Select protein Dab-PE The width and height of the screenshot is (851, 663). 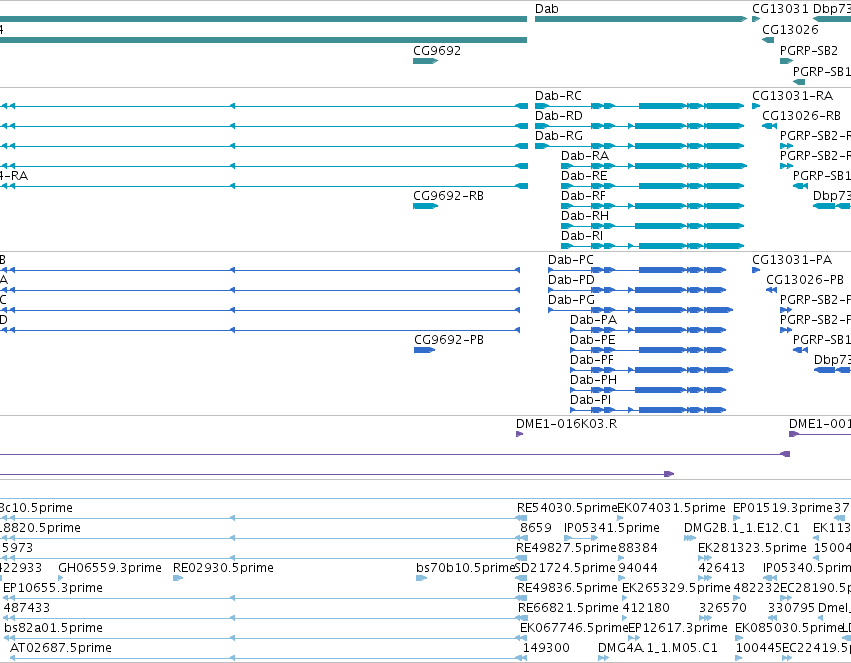(x=647, y=350)
